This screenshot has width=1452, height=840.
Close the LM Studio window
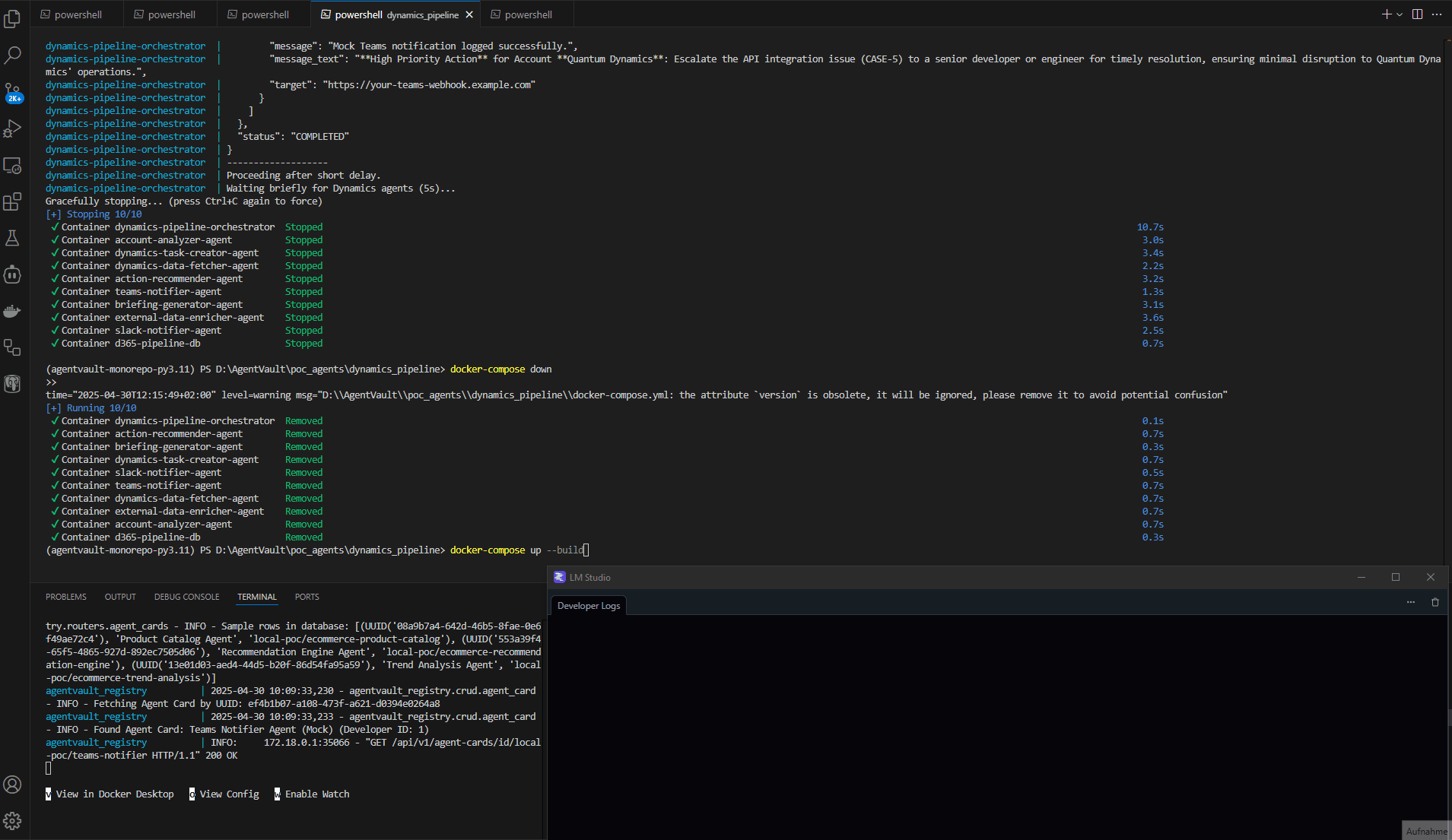coord(1431,577)
